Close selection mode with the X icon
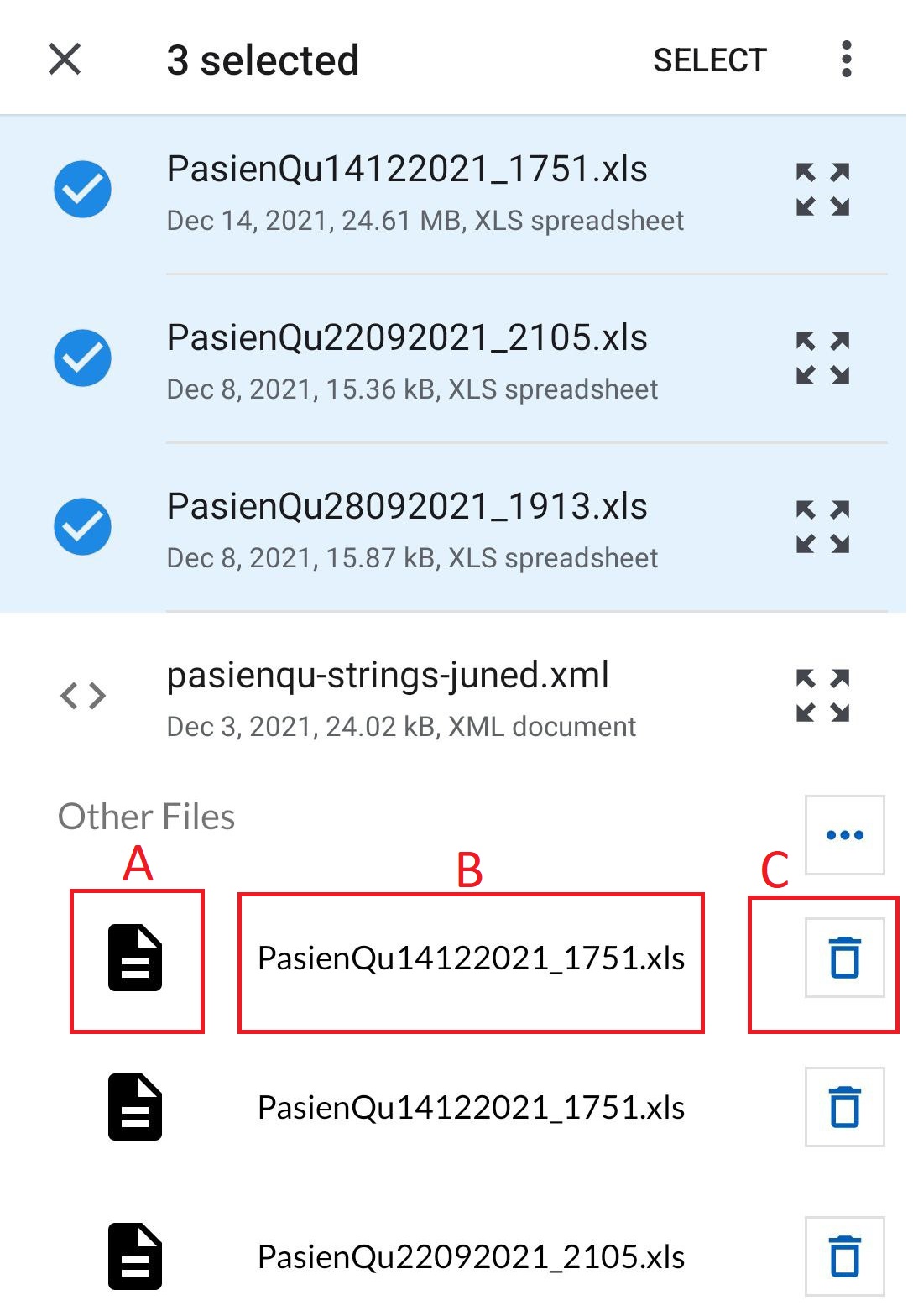913x1316 pixels. 65,60
